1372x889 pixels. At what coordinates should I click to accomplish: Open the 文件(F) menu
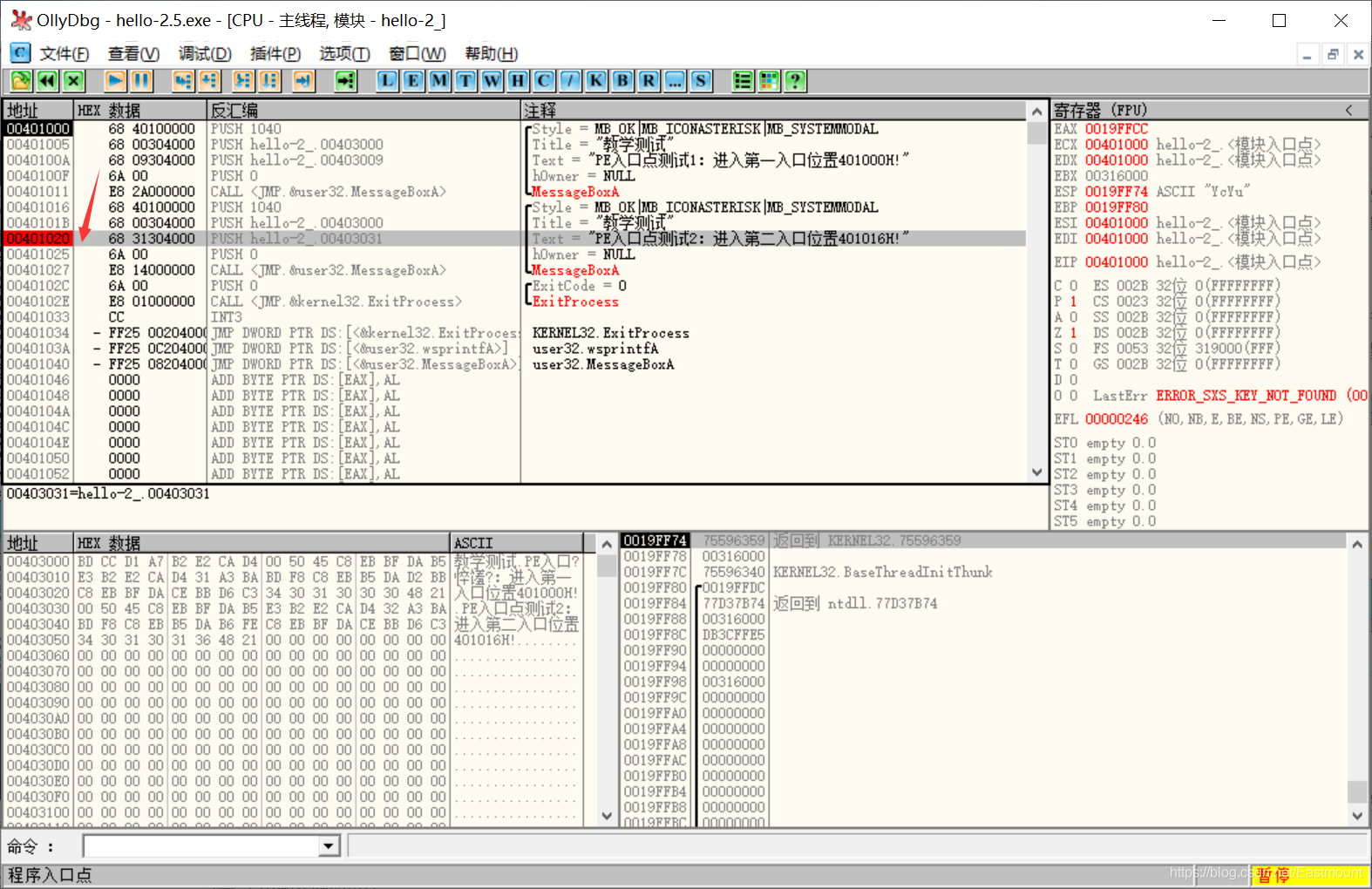pos(65,54)
